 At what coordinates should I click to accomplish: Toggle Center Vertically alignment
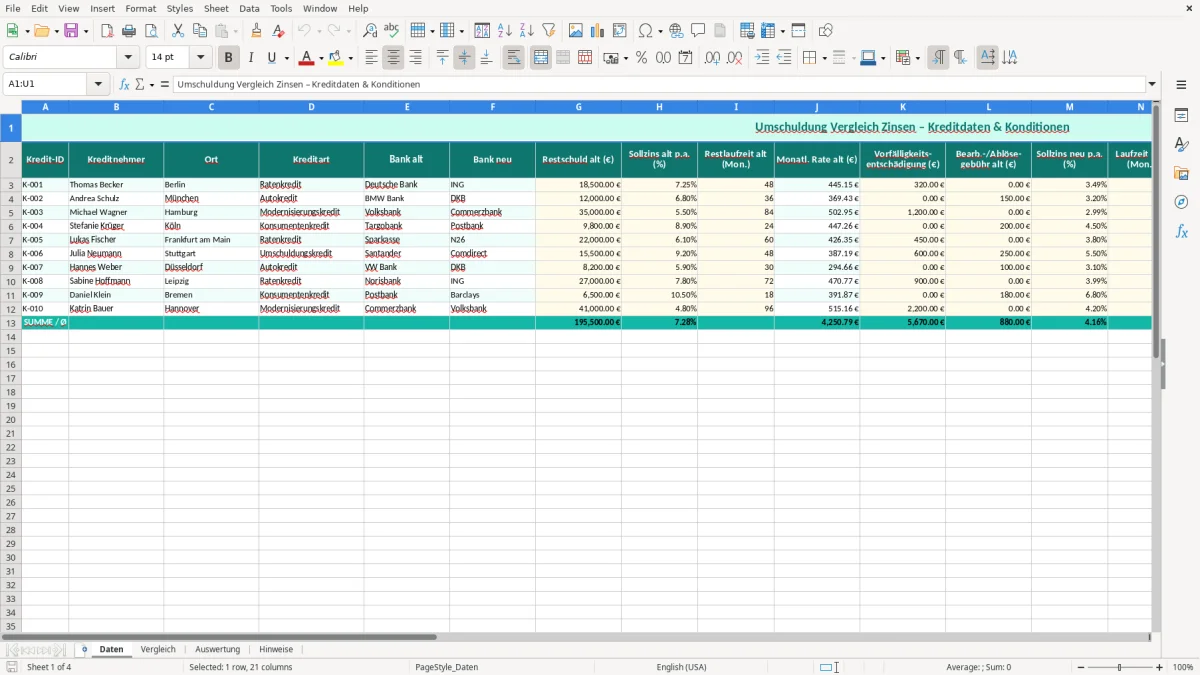[x=465, y=58]
